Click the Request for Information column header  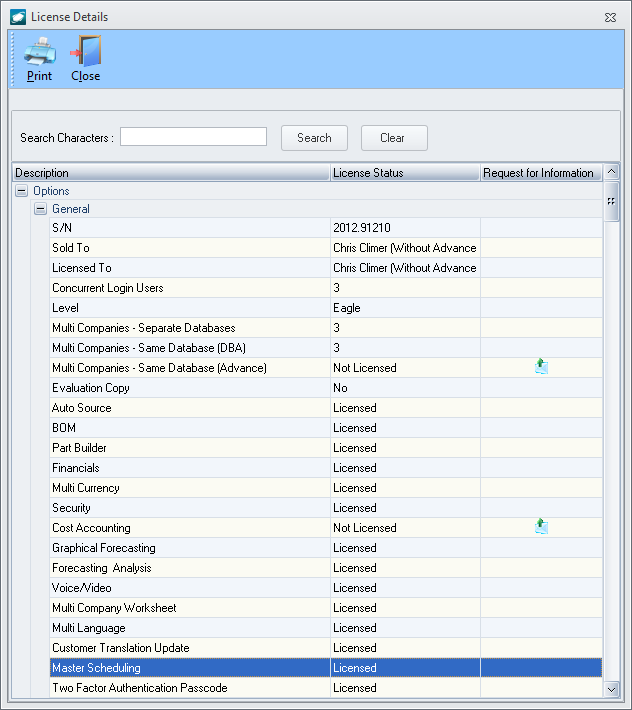click(541, 173)
